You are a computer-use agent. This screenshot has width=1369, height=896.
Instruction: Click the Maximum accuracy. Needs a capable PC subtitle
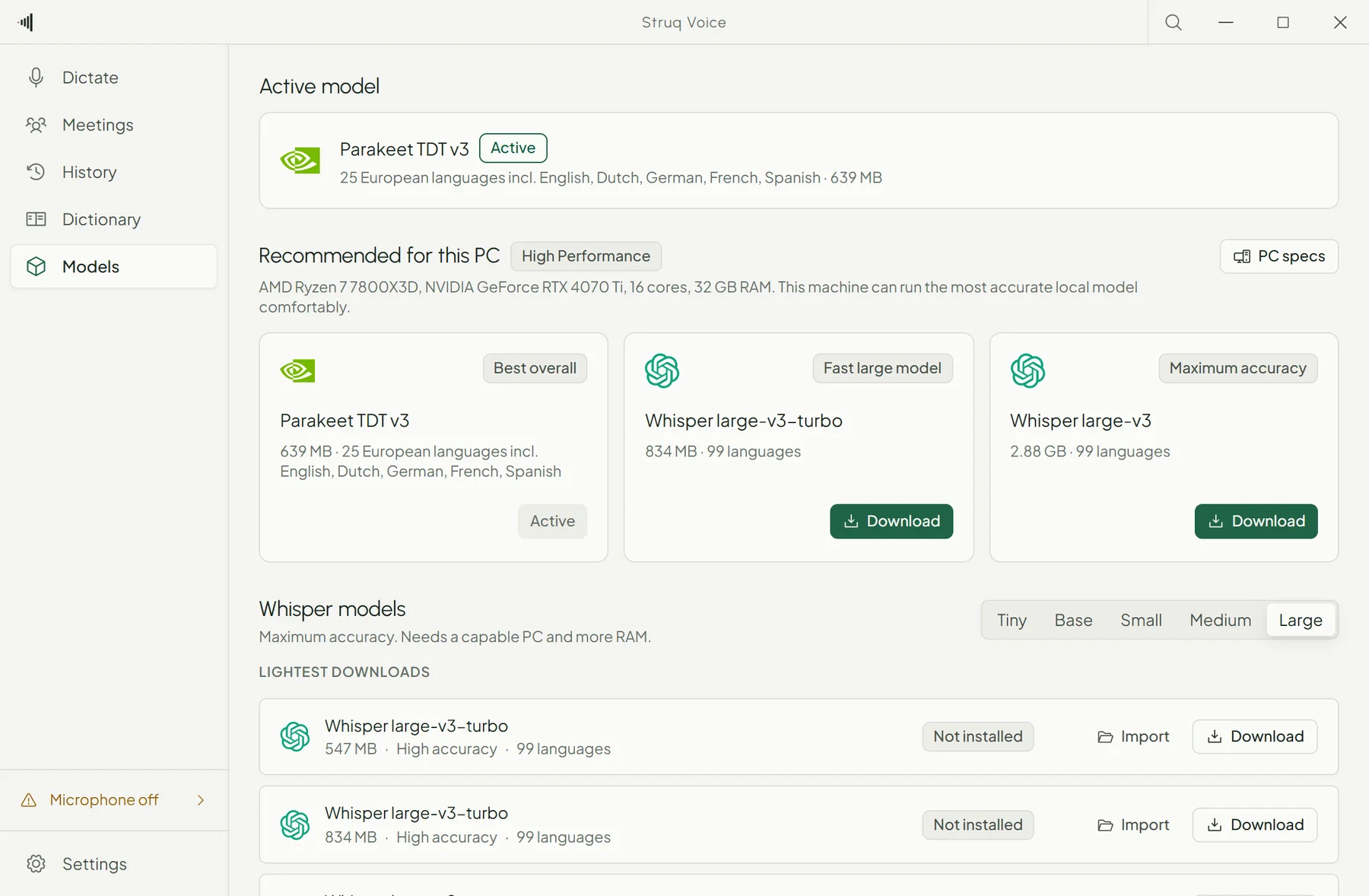(x=455, y=637)
